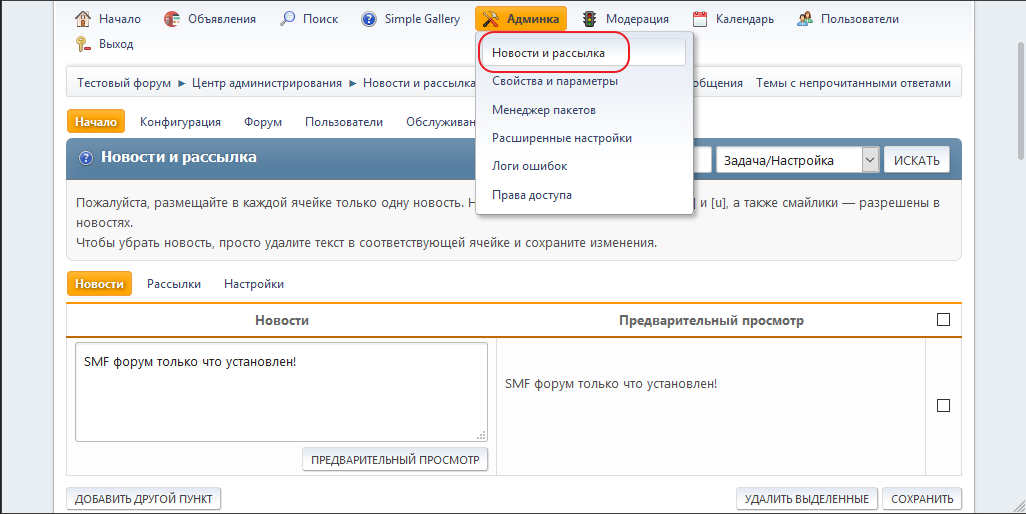The width and height of the screenshot is (1026, 514).
Task: Click the Simple Gallery help icon
Action: (x=369, y=19)
